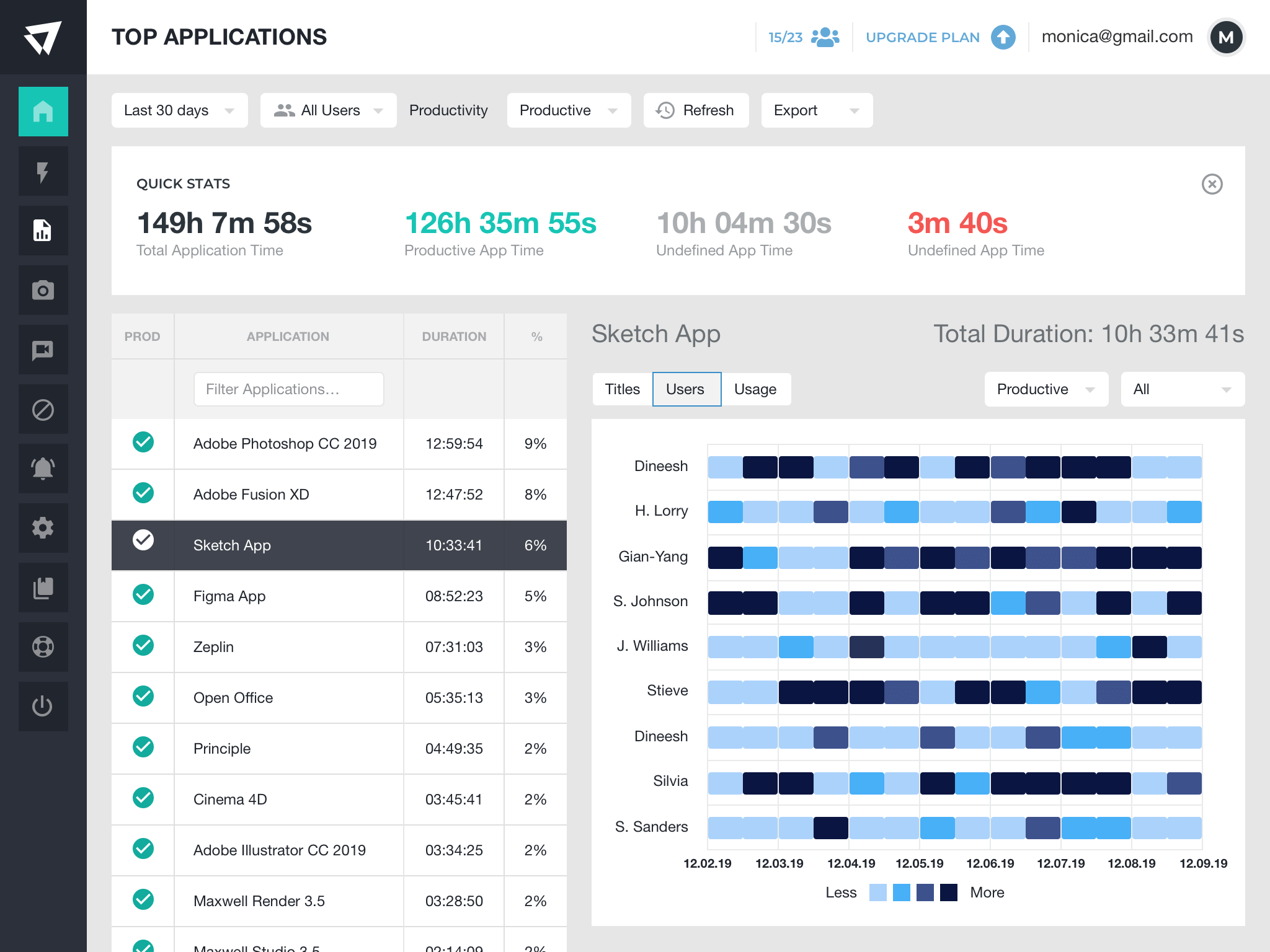This screenshot has width=1270, height=952.
Task: Expand the All Users dropdown
Action: point(328,110)
